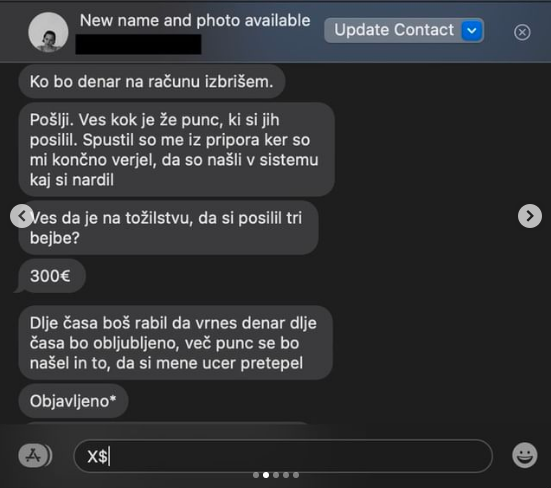Select the third carousel page dot
551x488 pixels.
tap(276, 475)
